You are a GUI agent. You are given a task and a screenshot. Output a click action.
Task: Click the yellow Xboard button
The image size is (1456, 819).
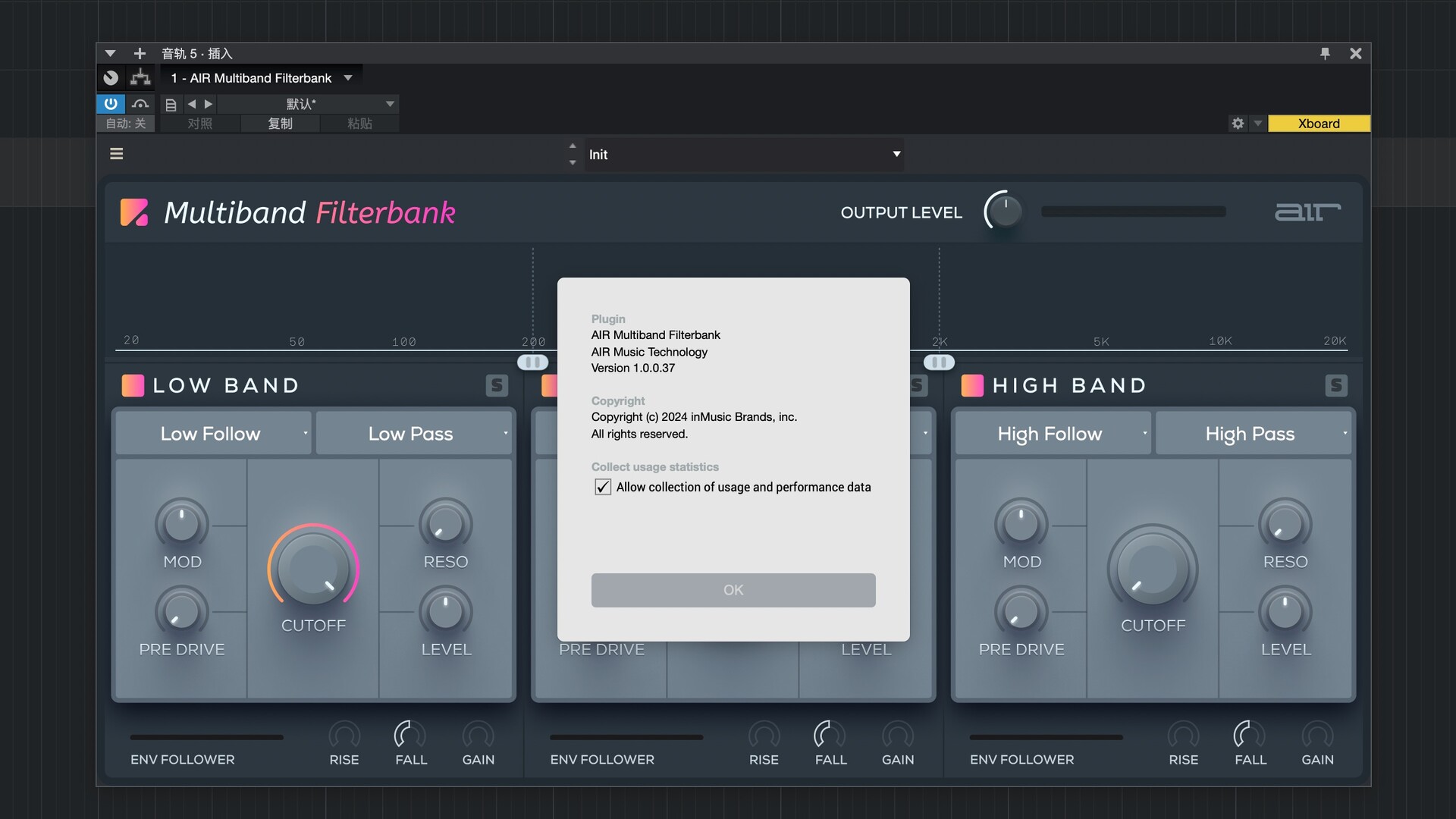pyautogui.click(x=1318, y=124)
